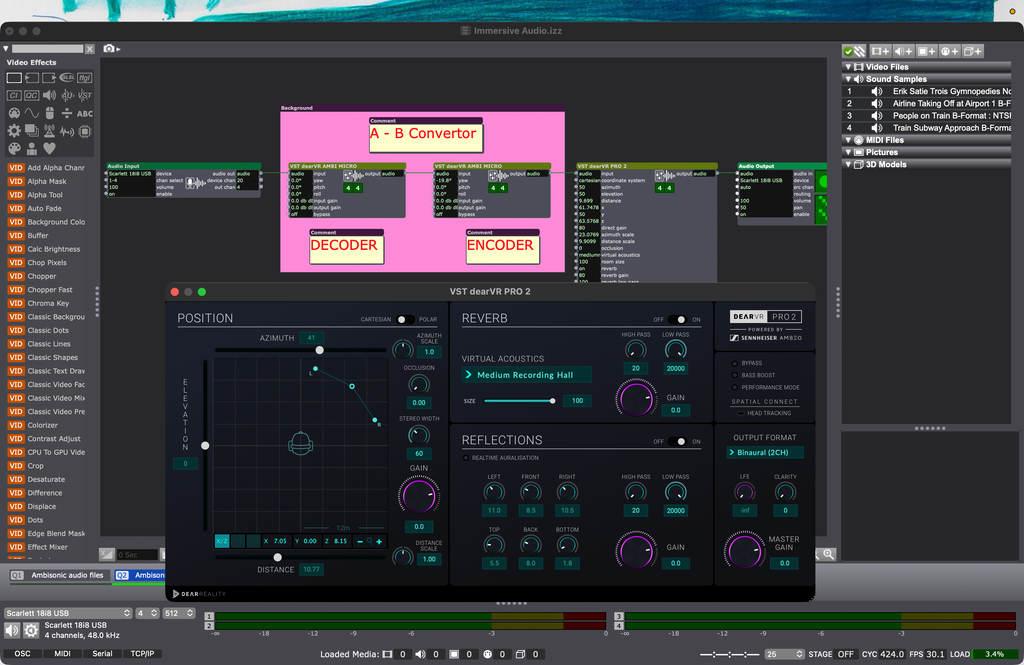Enable the Bass Boost option
The image size is (1024, 665).
(x=735, y=375)
